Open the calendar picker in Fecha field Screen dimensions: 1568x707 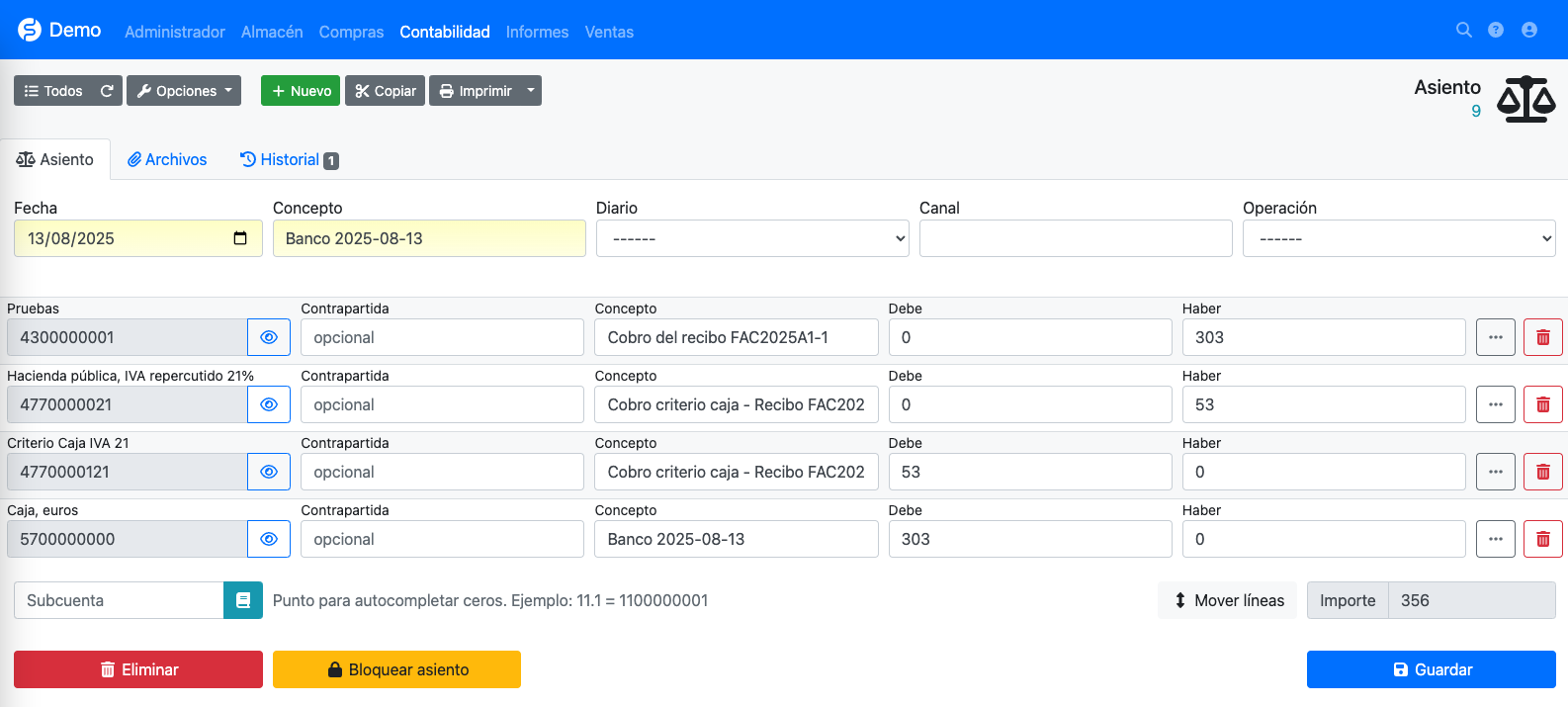point(240,238)
